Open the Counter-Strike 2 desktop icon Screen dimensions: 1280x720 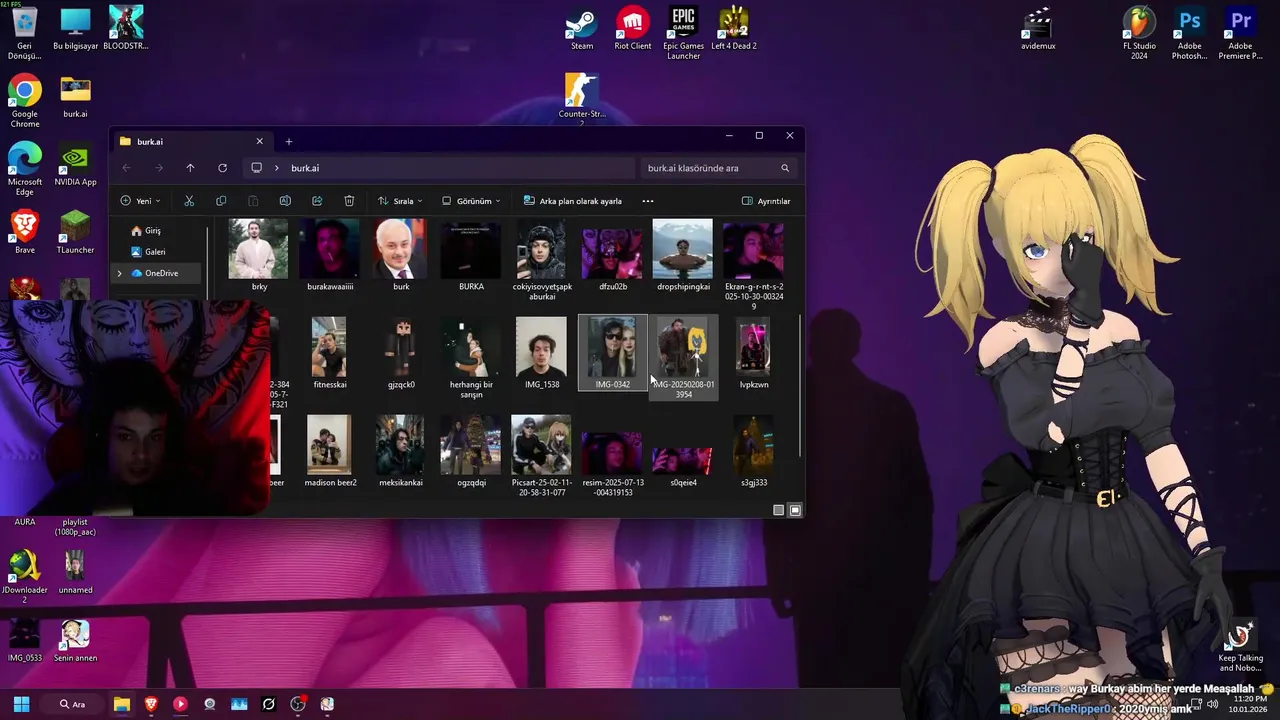[582, 100]
